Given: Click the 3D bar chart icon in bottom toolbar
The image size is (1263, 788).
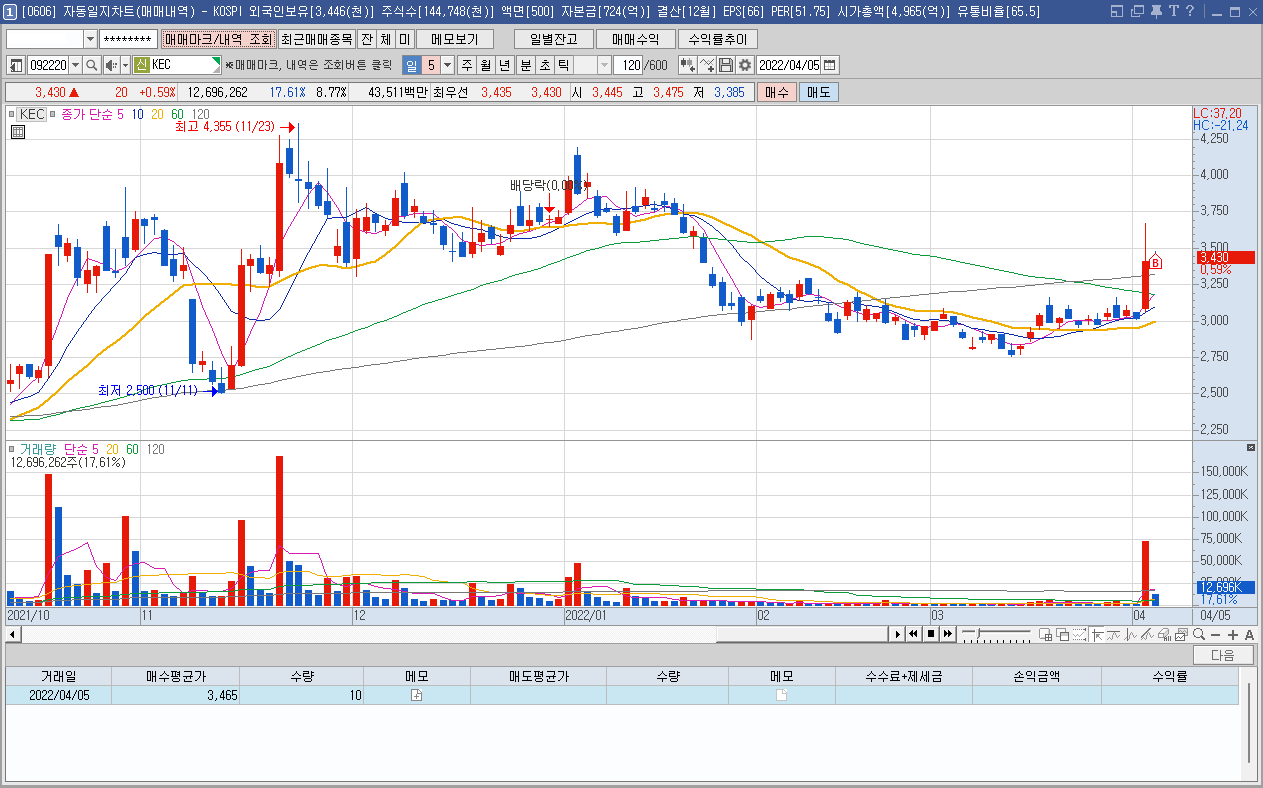Looking at the screenshot, I should coord(1165,634).
